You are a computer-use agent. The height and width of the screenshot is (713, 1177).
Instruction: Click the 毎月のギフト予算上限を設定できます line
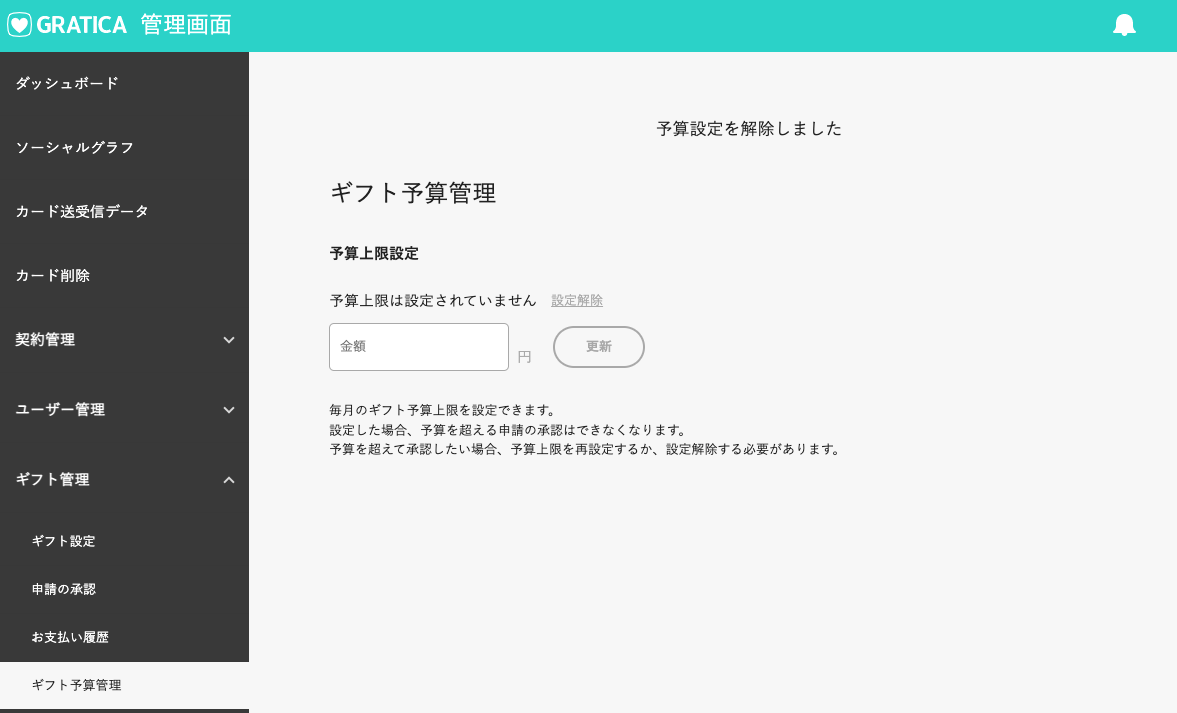pyautogui.click(x=444, y=411)
